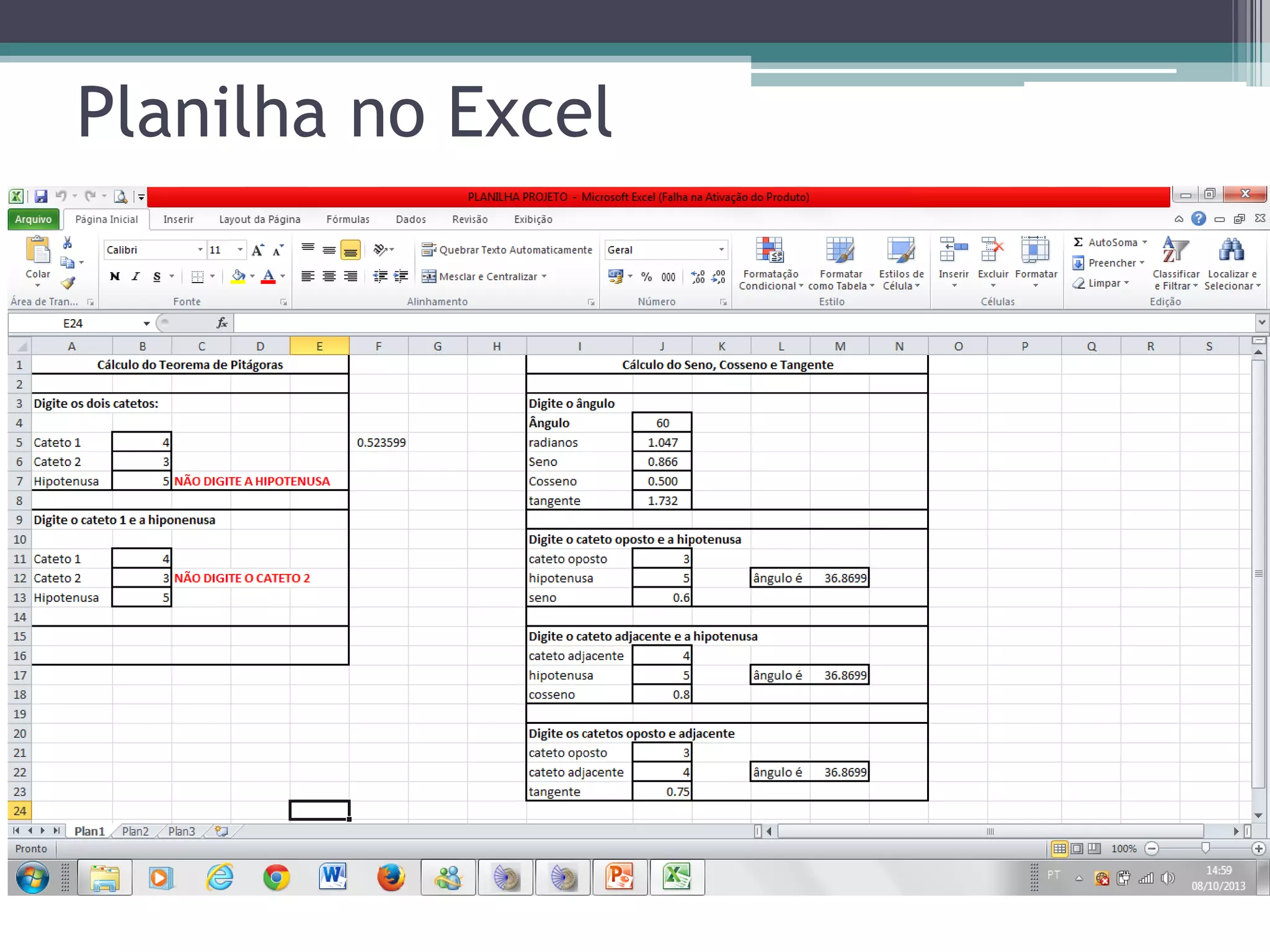Select column E header
Screen dimensions: 1270x952
319,346
